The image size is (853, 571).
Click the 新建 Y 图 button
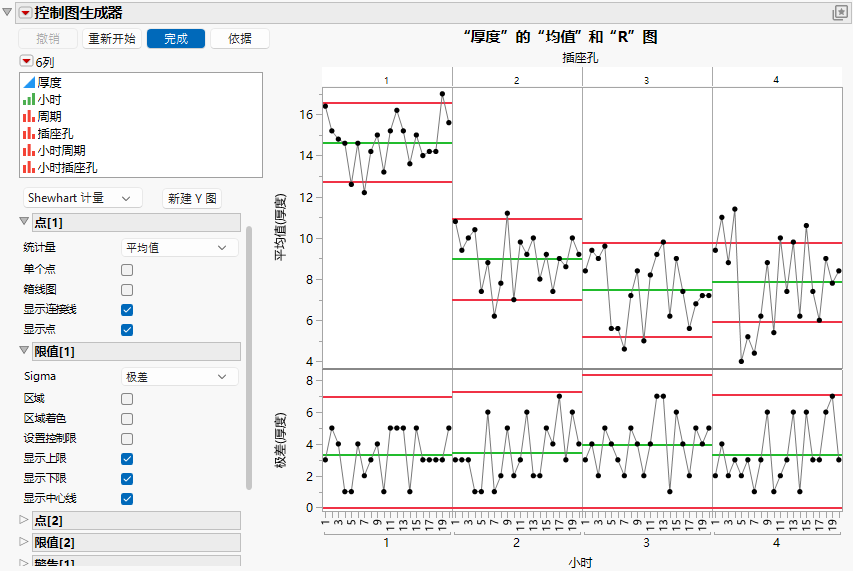tap(192, 198)
